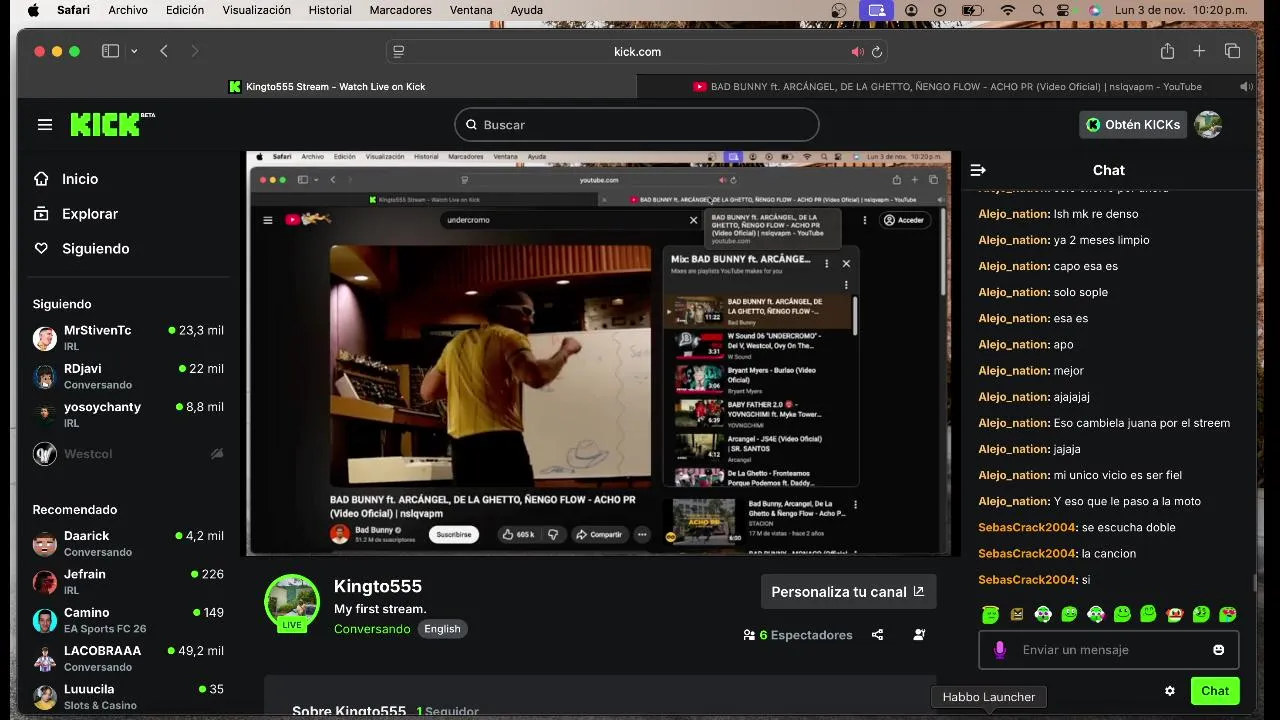1280x720 pixels.
Task: Open Luuucila recommended channel
Action: [x=128, y=696]
